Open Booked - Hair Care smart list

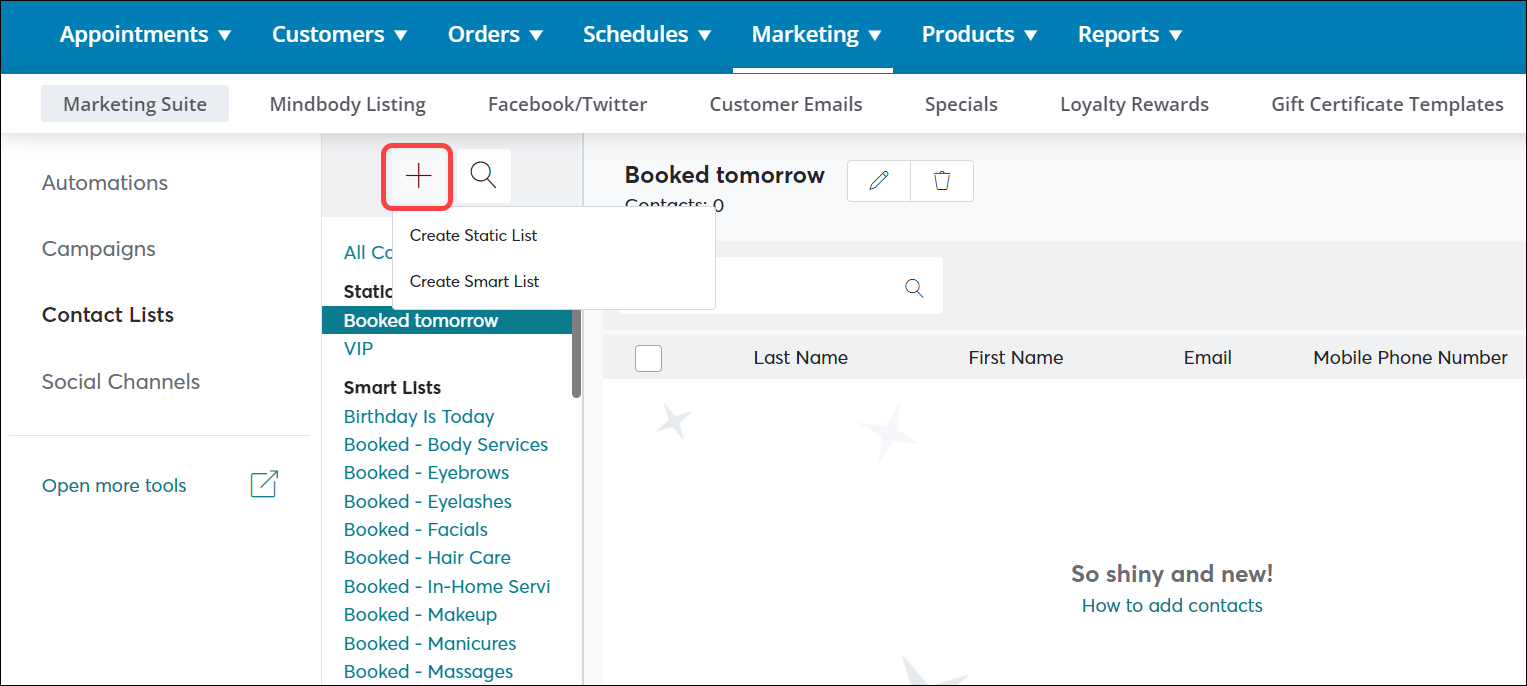[x=427, y=558]
